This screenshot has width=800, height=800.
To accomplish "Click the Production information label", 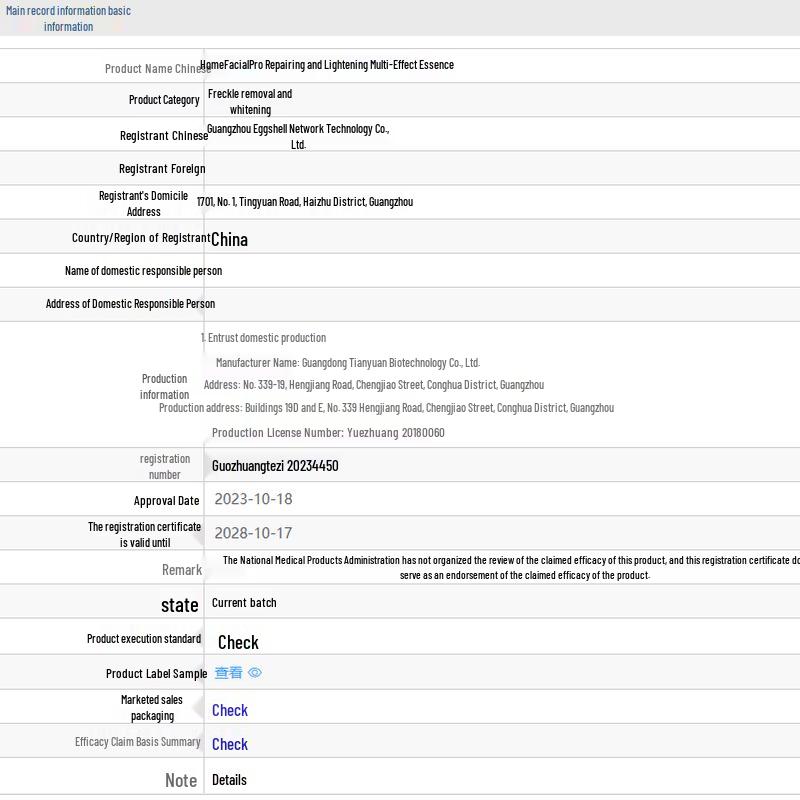I will [164, 386].
